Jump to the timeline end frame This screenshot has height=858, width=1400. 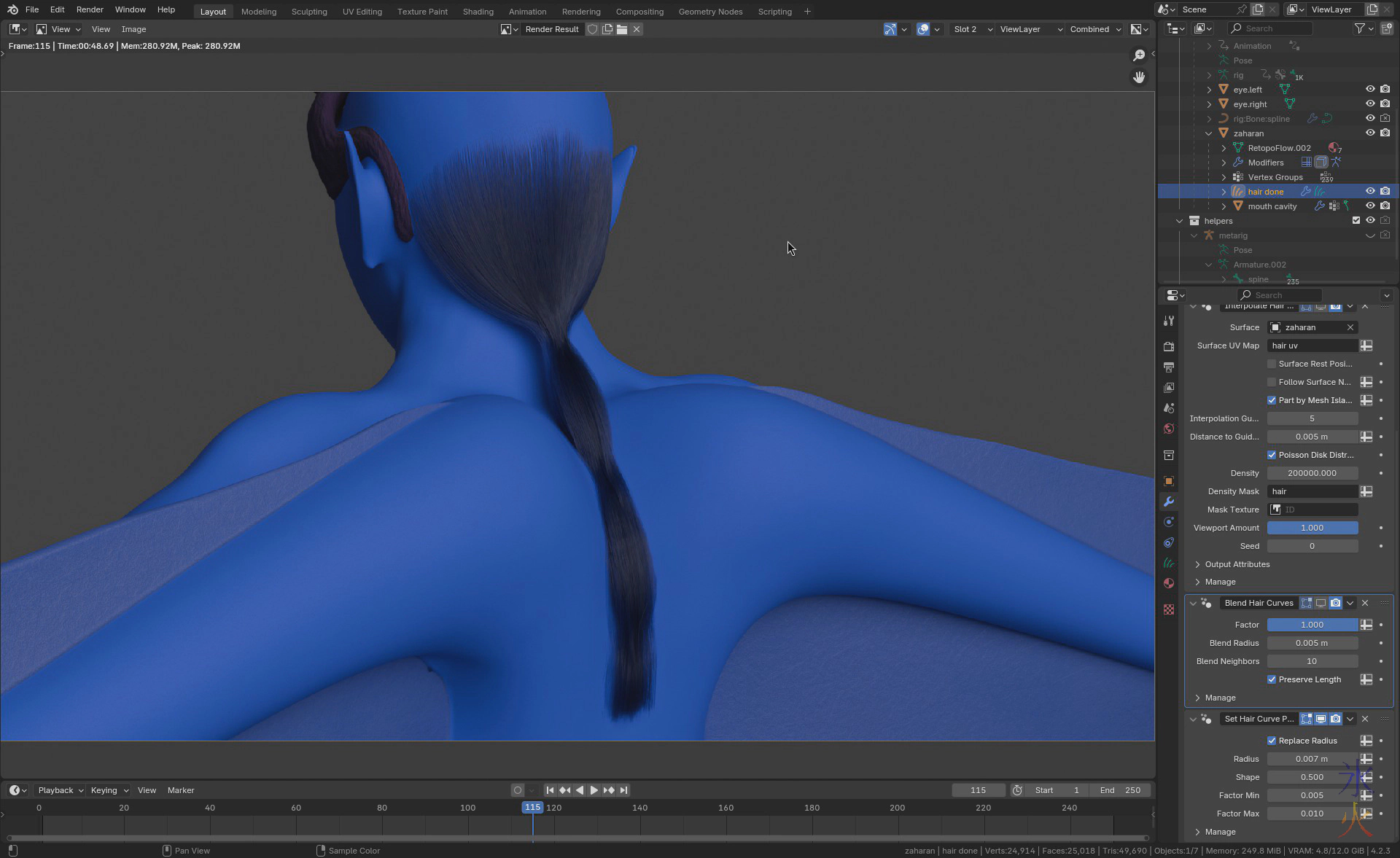tap(623, 790)
